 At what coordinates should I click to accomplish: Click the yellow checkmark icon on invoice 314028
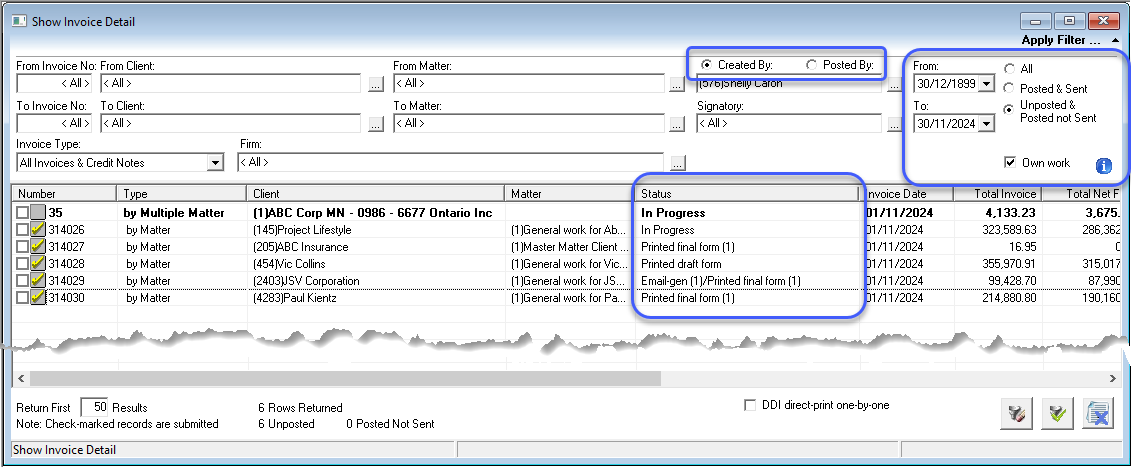tap(38, 263)
